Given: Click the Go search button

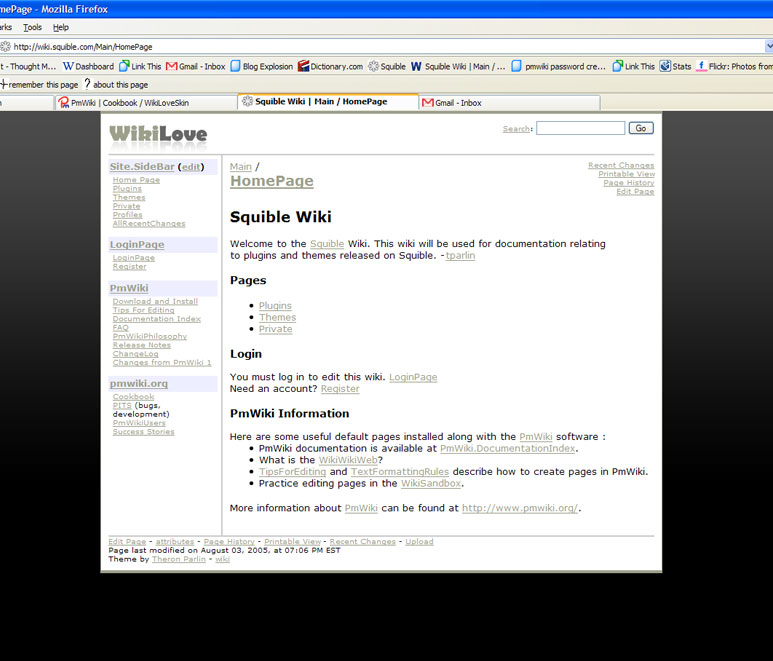Looking at the screenshot, I should (x=641, y=128).
